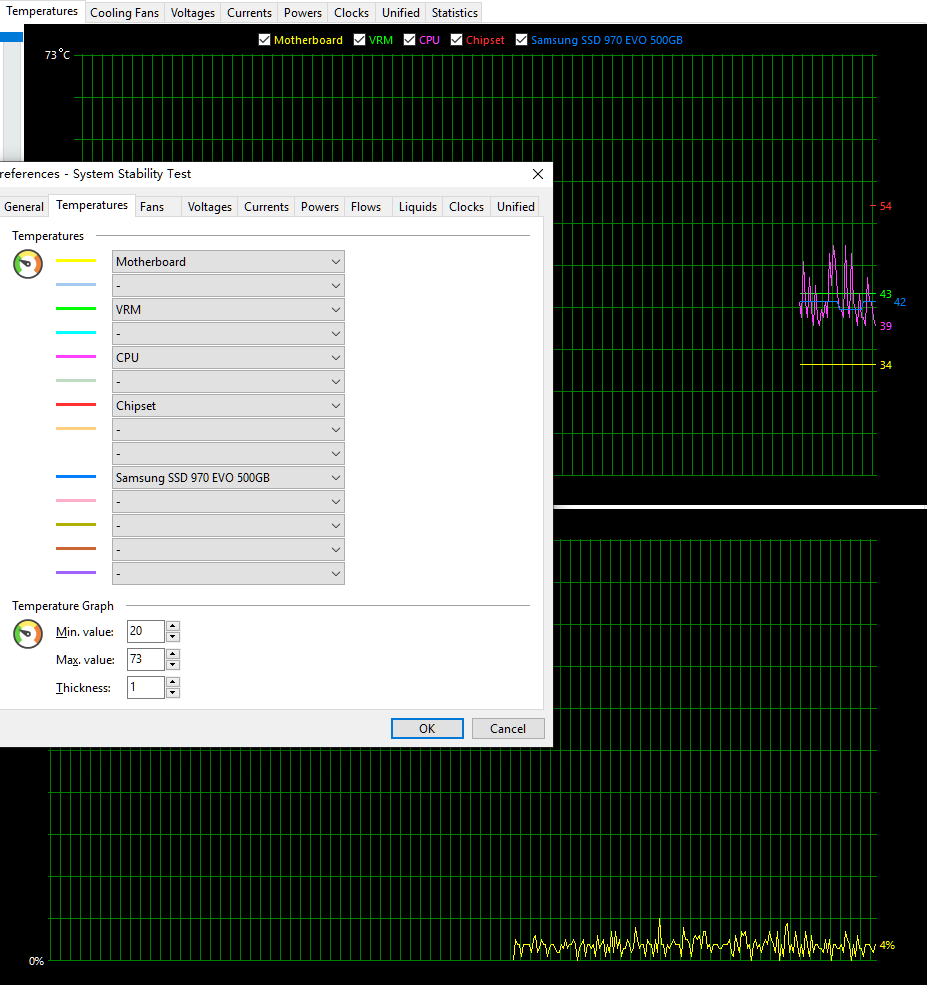Viewport: 927px width, 985px height.
Task: Expand the CPU sensor dropdown
Action: 228,358
